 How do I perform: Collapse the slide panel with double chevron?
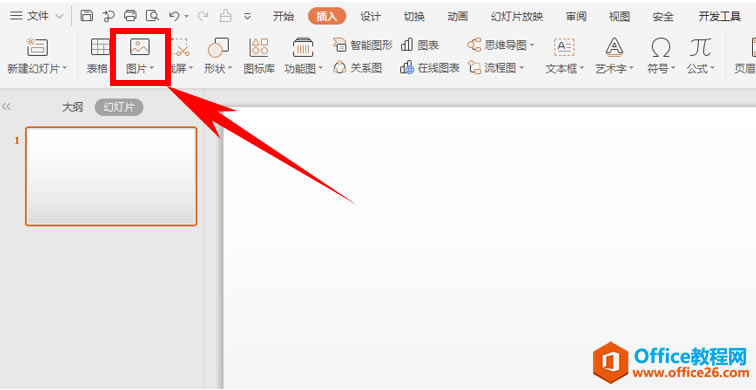click(x=6, y=107)
